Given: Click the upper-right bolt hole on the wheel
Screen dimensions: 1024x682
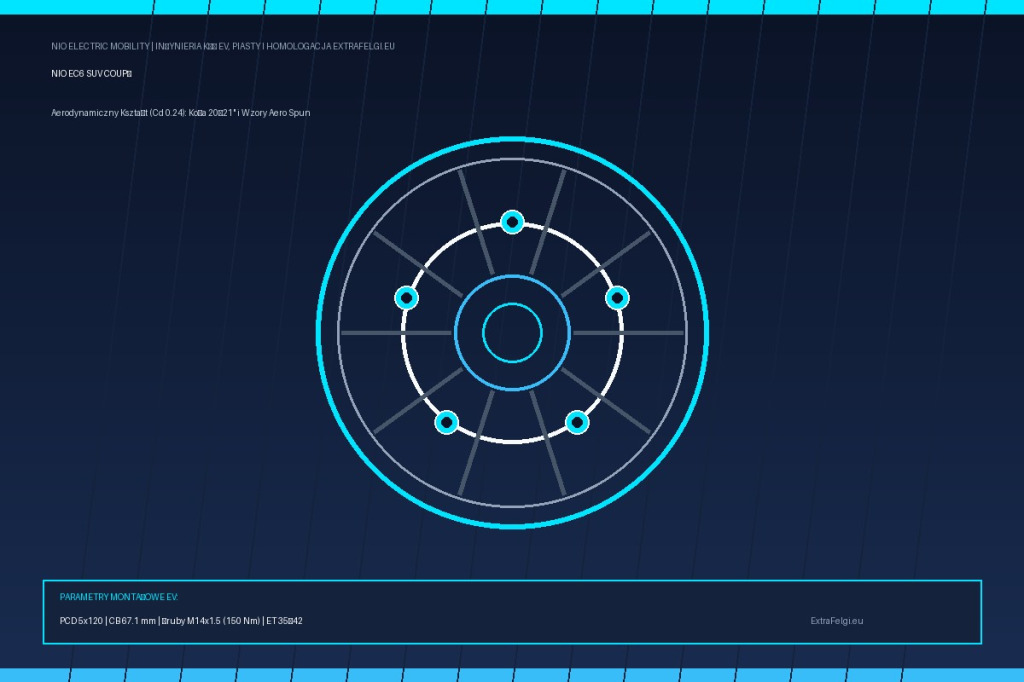Looking at the screenshot, I should 617,298.
